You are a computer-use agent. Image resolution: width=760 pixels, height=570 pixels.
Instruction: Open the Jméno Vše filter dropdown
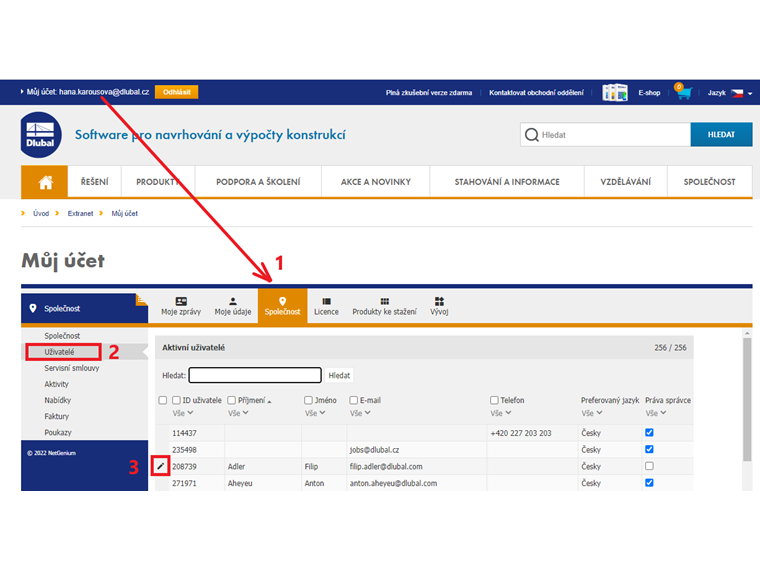[x=315, y=413]
